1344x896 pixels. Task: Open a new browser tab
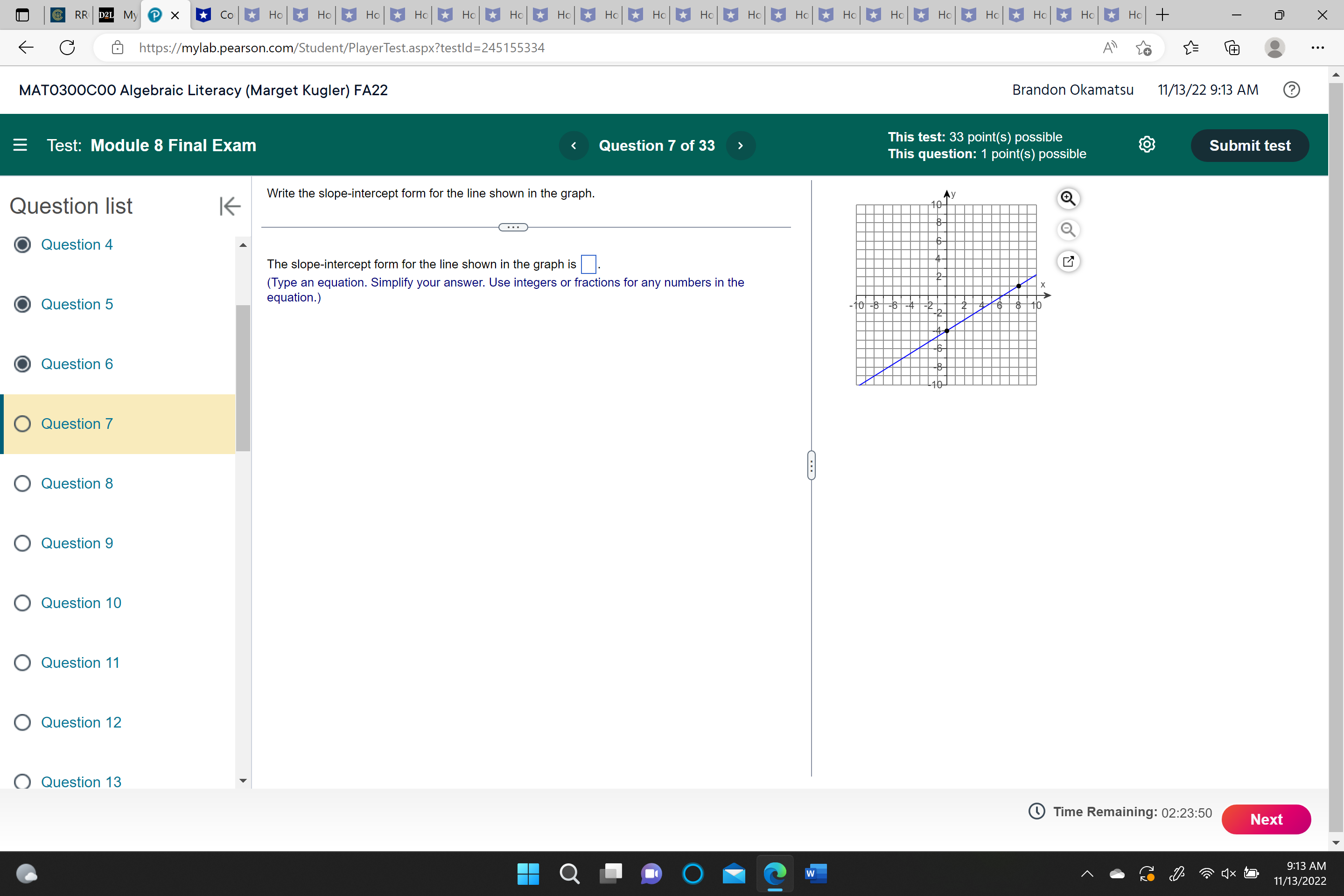tap(1162, 15)
